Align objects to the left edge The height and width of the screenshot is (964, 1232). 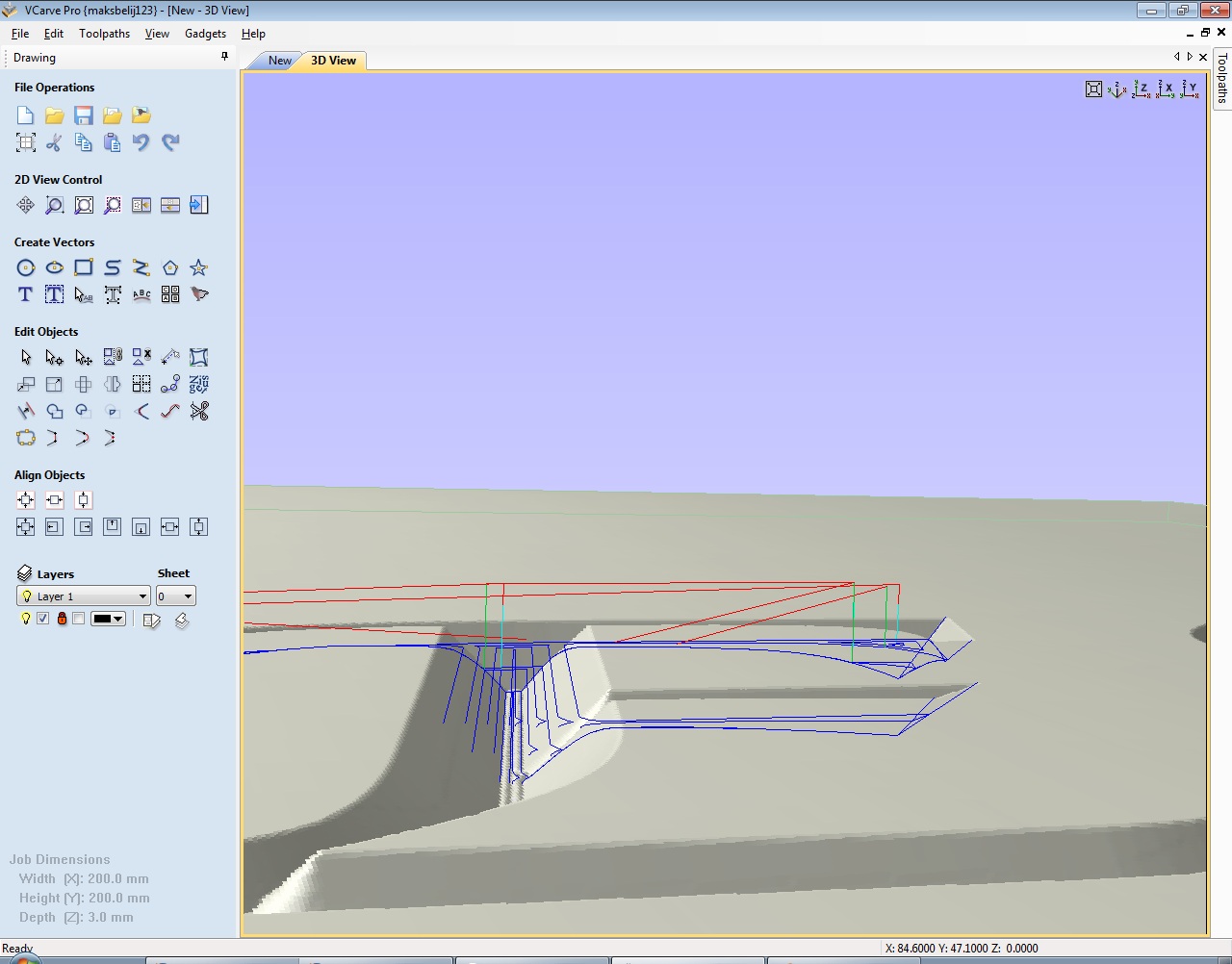pos(55,527)
